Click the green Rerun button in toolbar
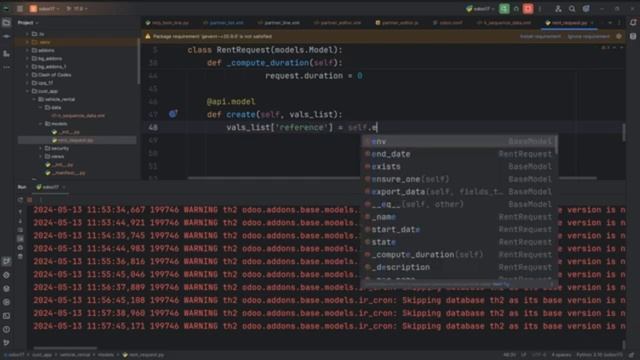Image resolution: width=640 pixels, height=360 pixels. pyautogui.click(x=504, y=9)
